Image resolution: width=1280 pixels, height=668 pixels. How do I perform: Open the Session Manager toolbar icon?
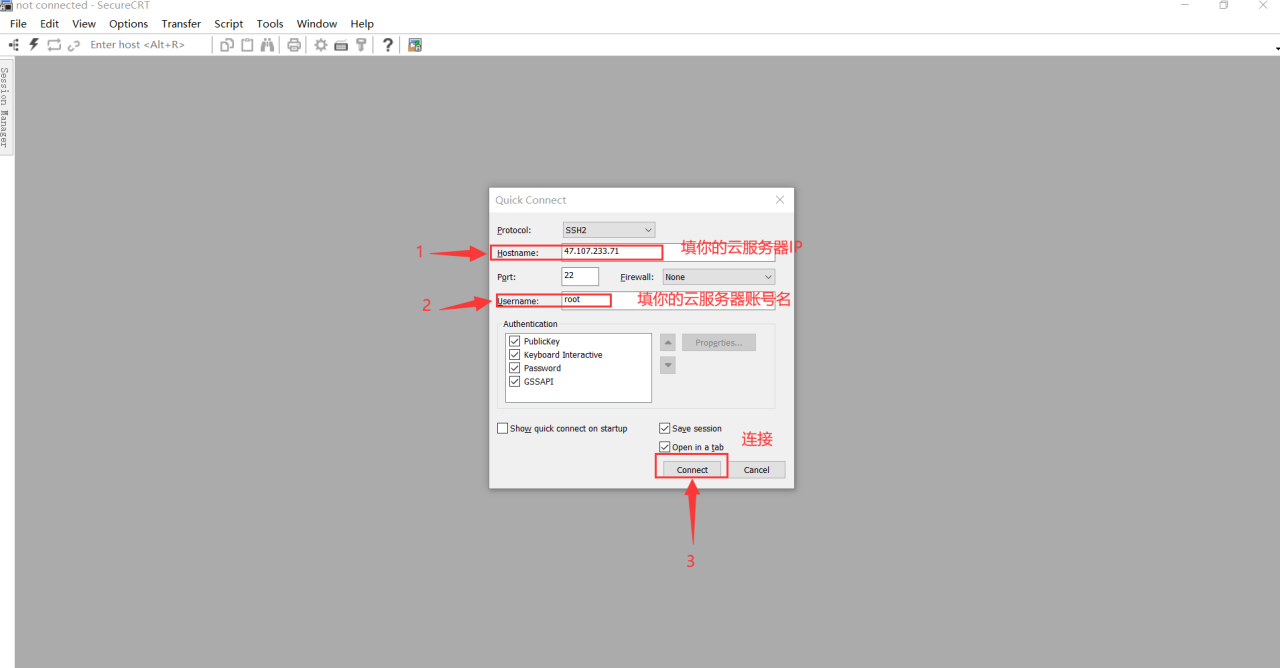[x=14, y=45]
